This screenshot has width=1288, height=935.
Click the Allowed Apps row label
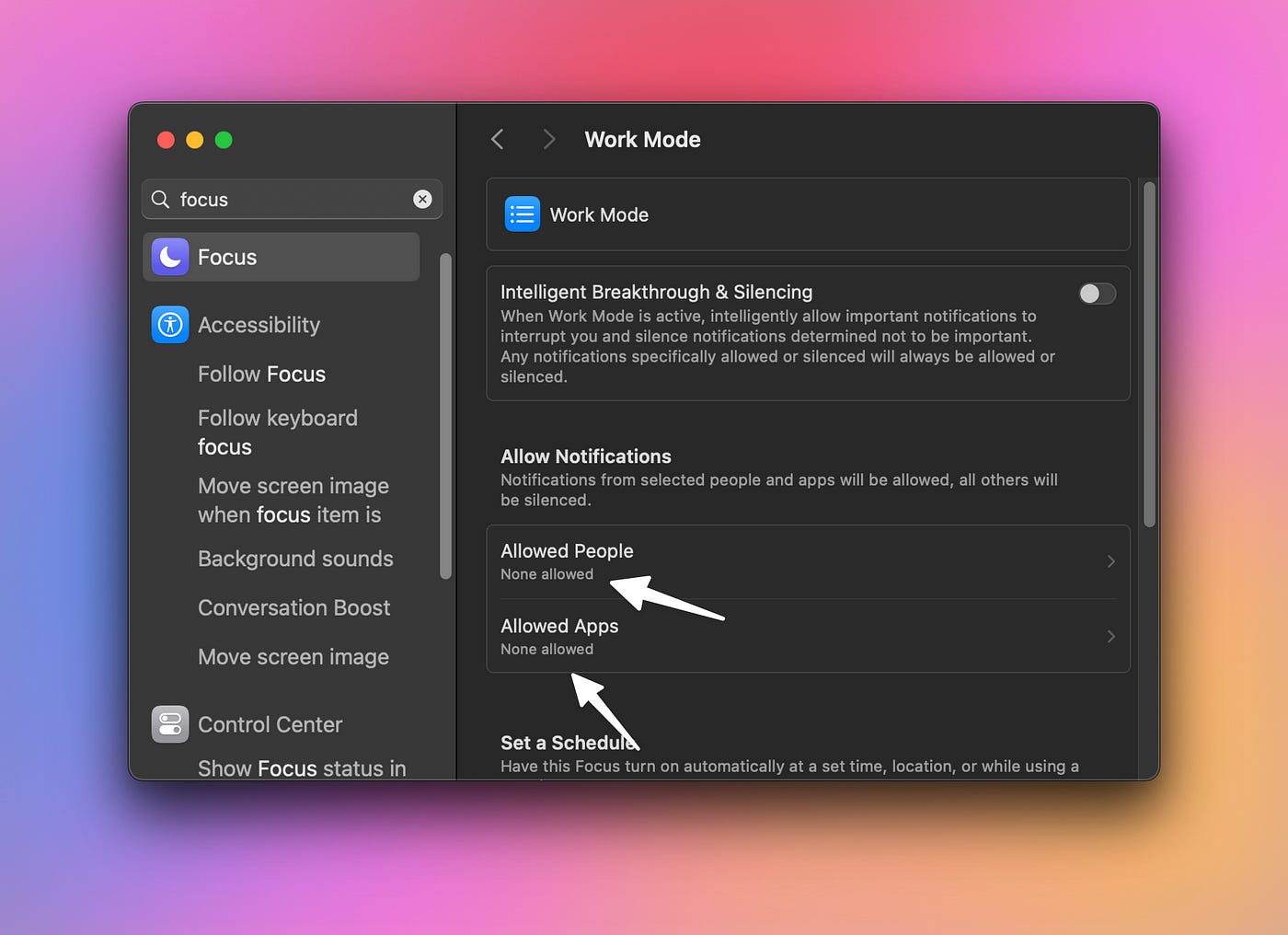[559, 626]
